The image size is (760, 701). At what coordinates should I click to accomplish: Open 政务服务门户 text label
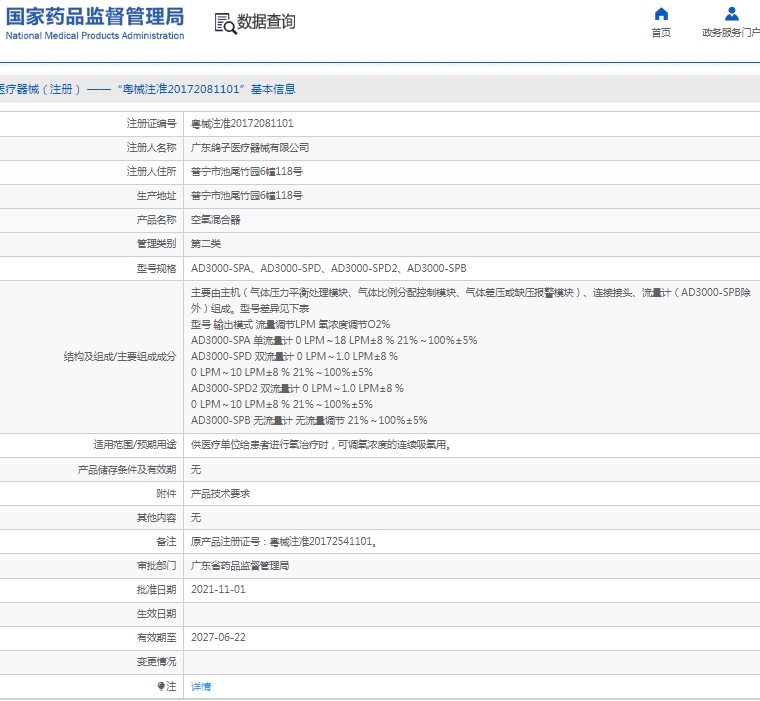point(731,33)
